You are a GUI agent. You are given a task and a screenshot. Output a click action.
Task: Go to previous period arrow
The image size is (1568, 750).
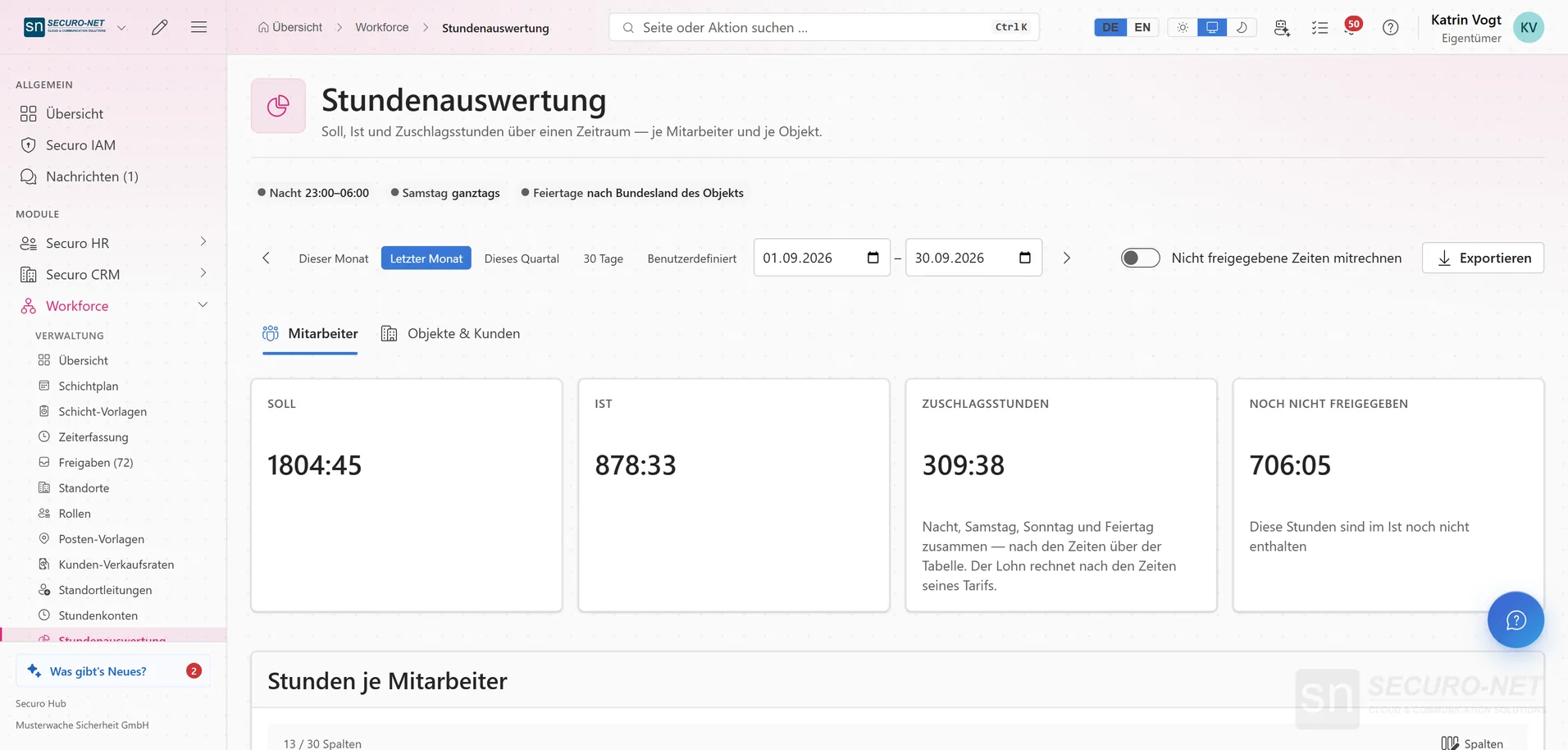(266, 258)
